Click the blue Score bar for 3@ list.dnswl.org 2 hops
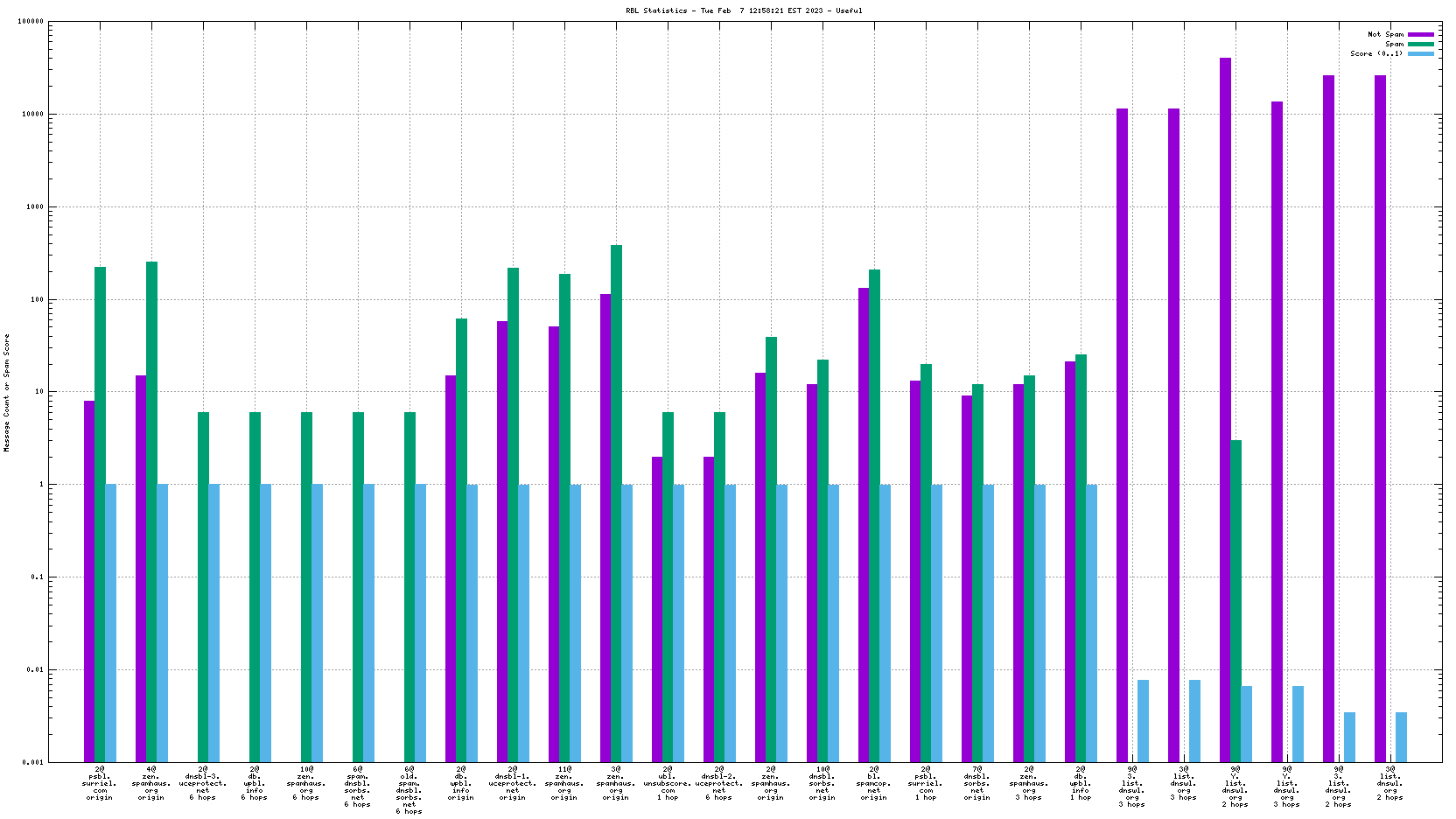 pos(1401,737)
